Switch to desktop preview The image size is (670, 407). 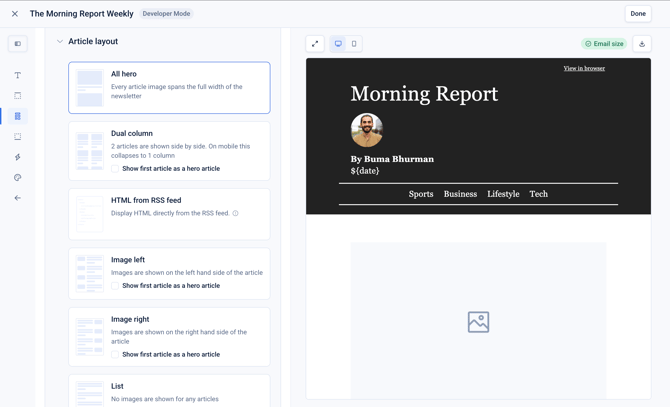[x=338, y=44]
